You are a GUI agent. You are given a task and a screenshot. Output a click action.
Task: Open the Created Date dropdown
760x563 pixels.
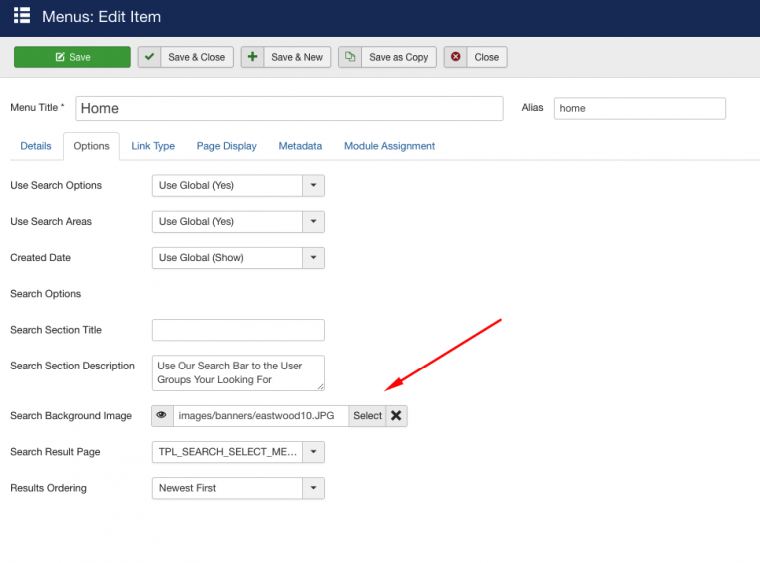point(314,257)
